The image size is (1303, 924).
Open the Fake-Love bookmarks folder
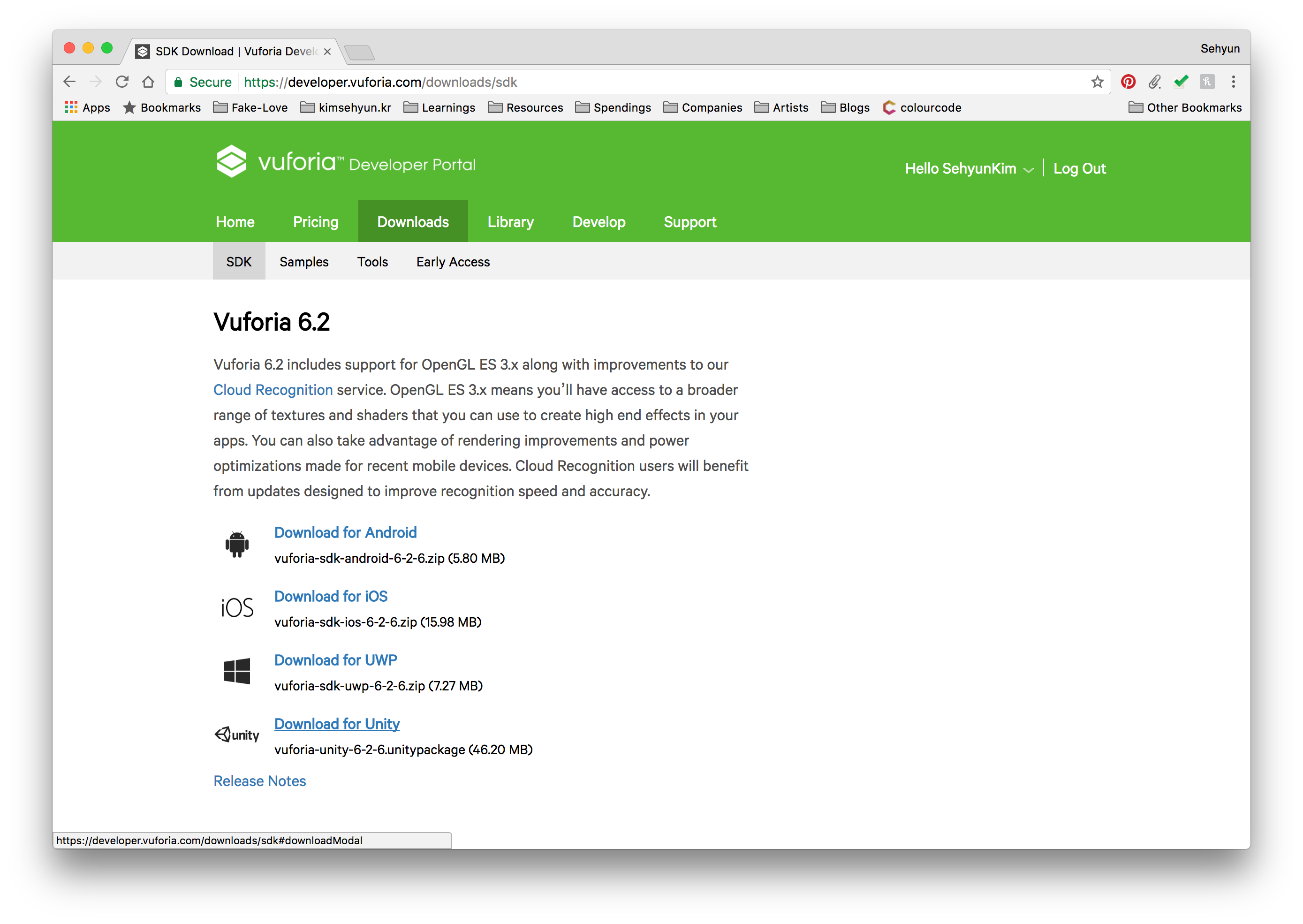(x=250, y=107)
